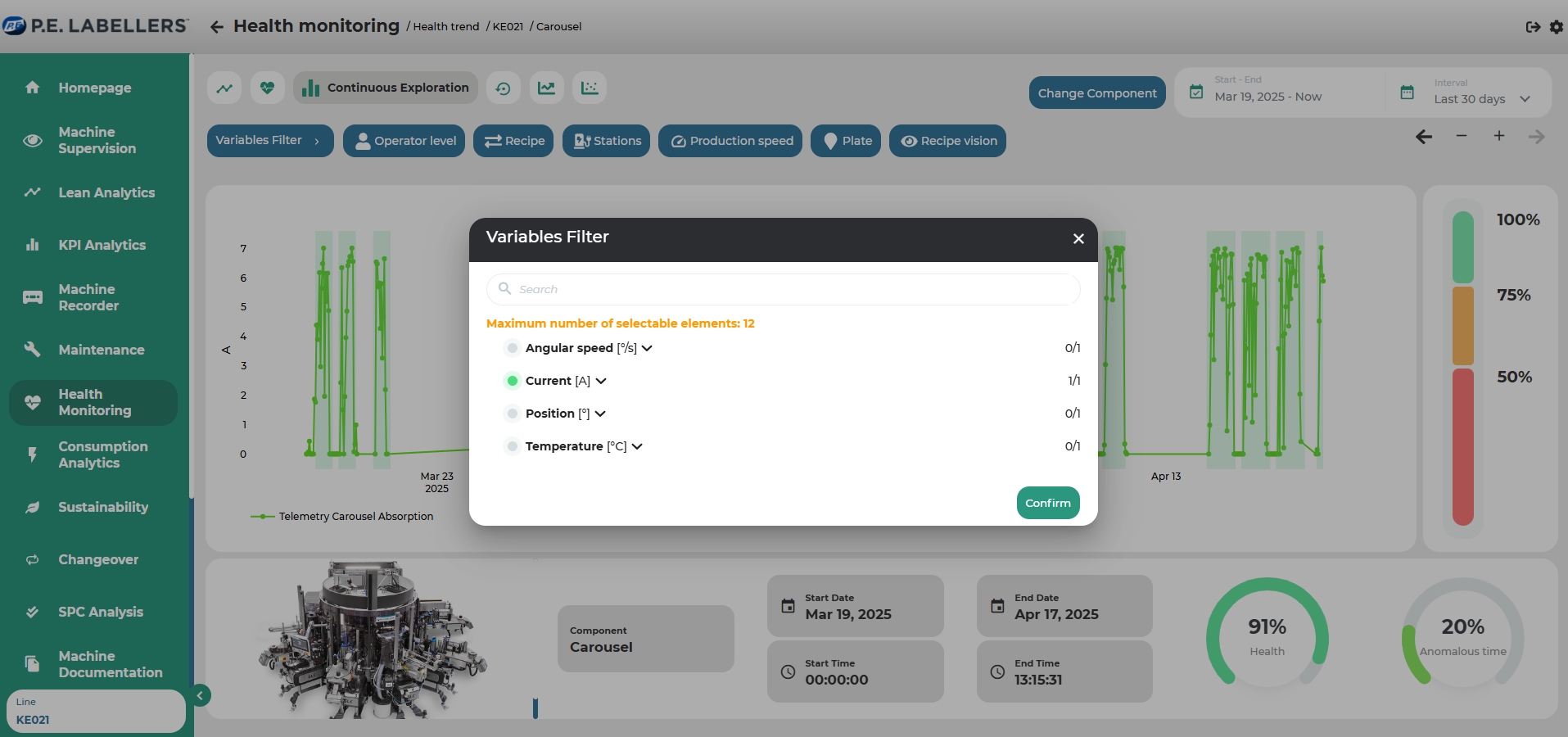Expand the Position variable chevron
This screenshot has width=1568, height=737.
coord(600,414)
